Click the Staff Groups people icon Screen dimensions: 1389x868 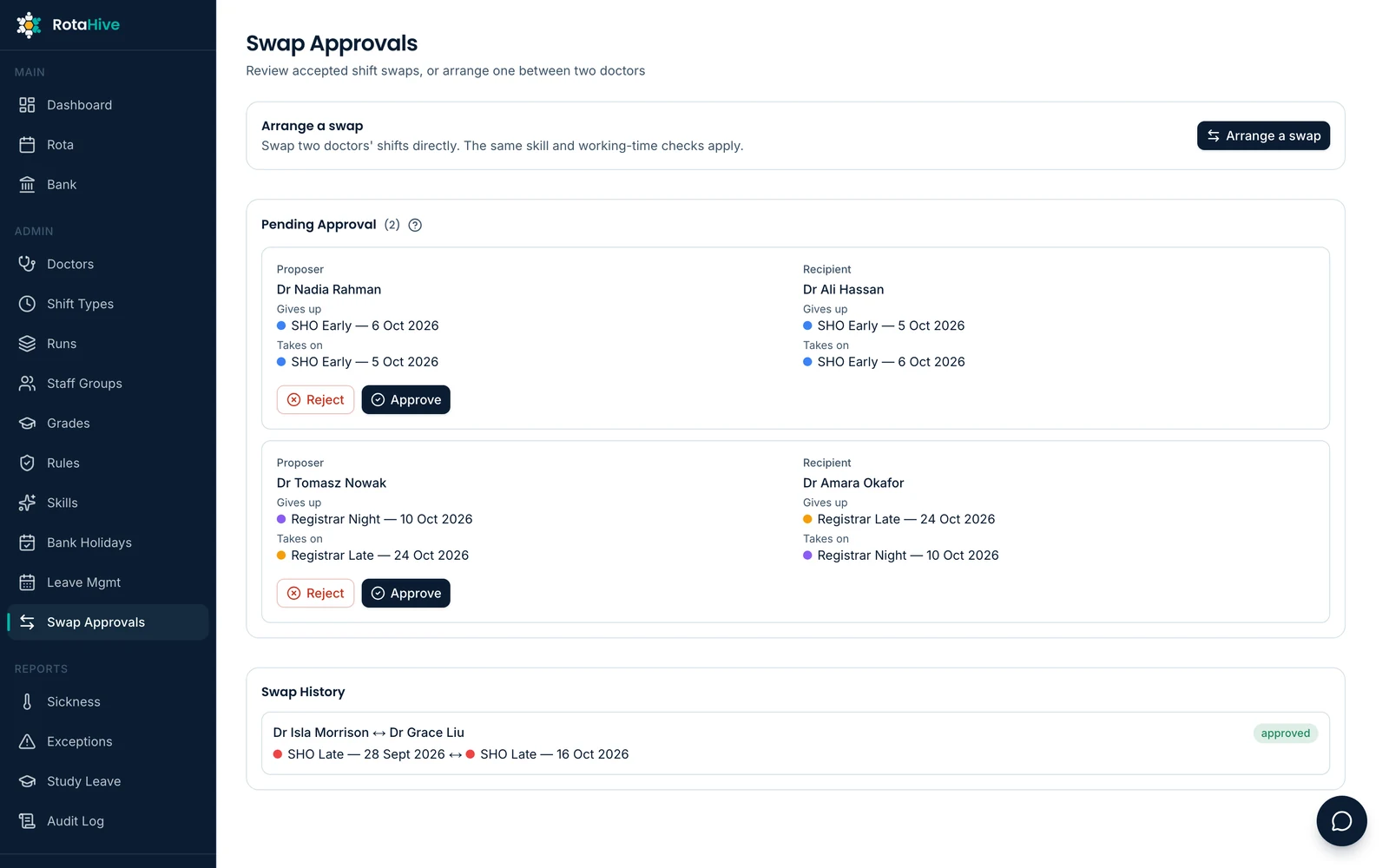[27, 384]
